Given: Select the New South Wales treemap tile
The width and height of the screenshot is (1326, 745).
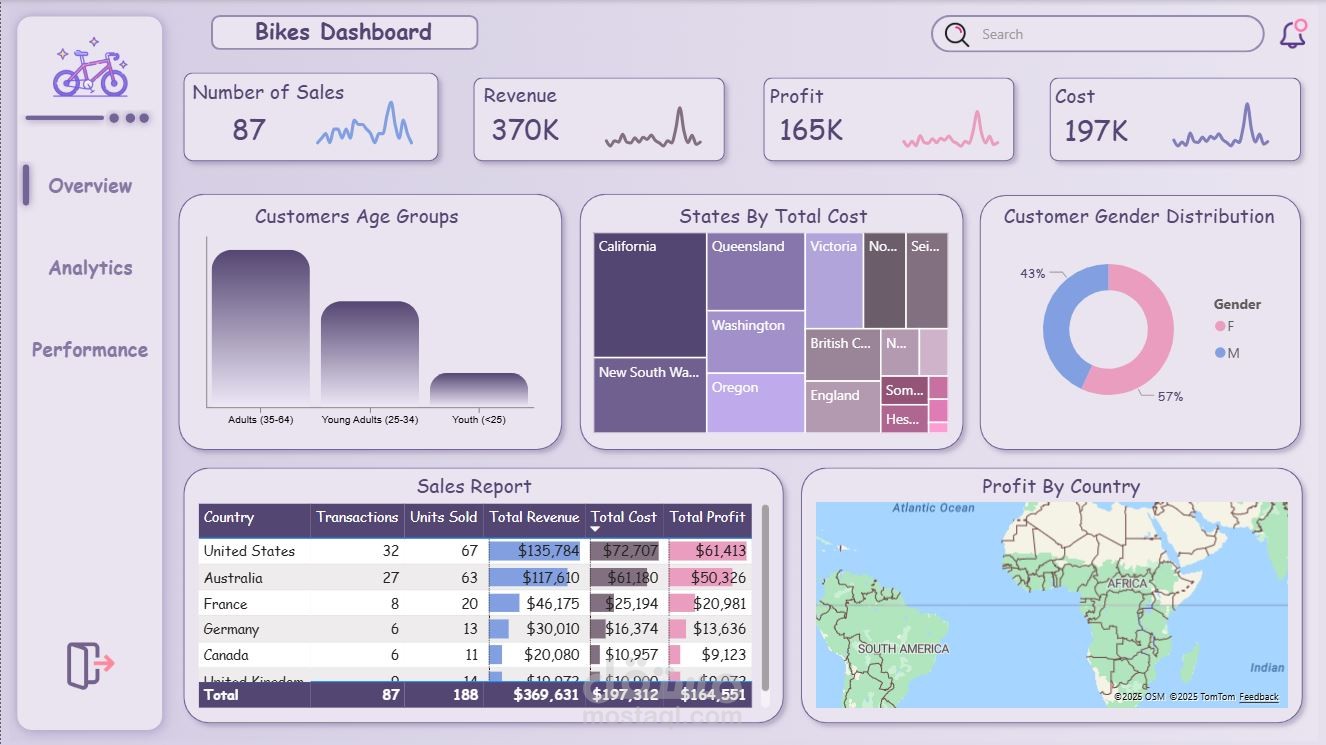Looking at the screenshot, I should (x=650, y=396).
